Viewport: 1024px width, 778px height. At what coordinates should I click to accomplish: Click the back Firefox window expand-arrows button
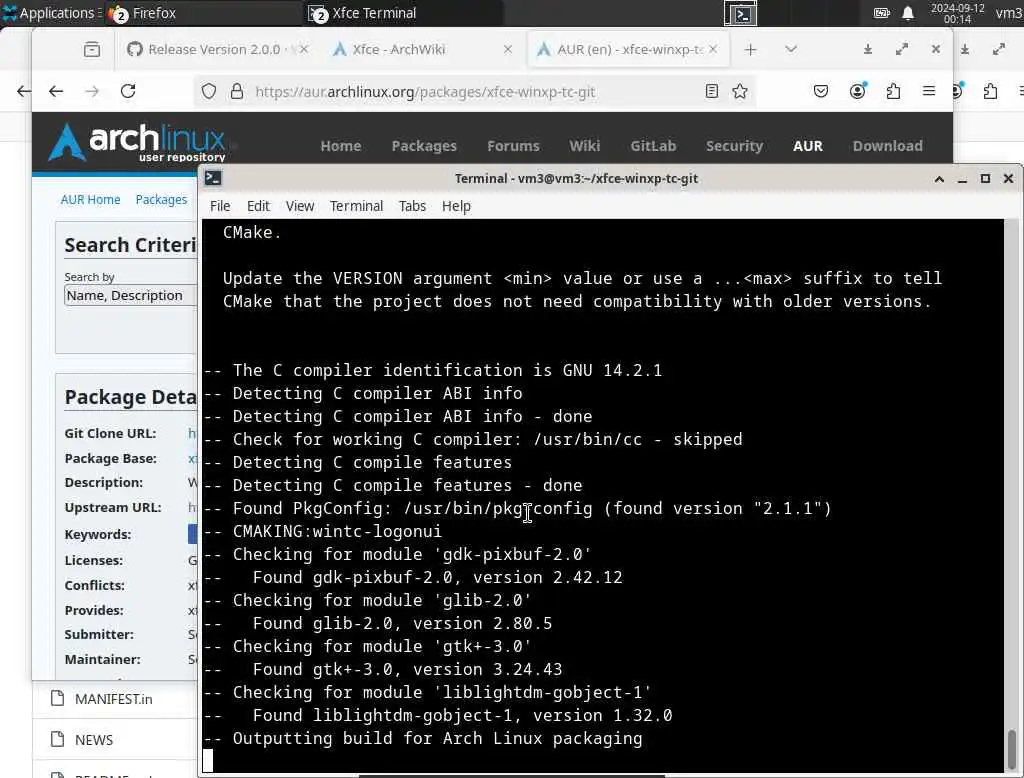coord(999,50)
